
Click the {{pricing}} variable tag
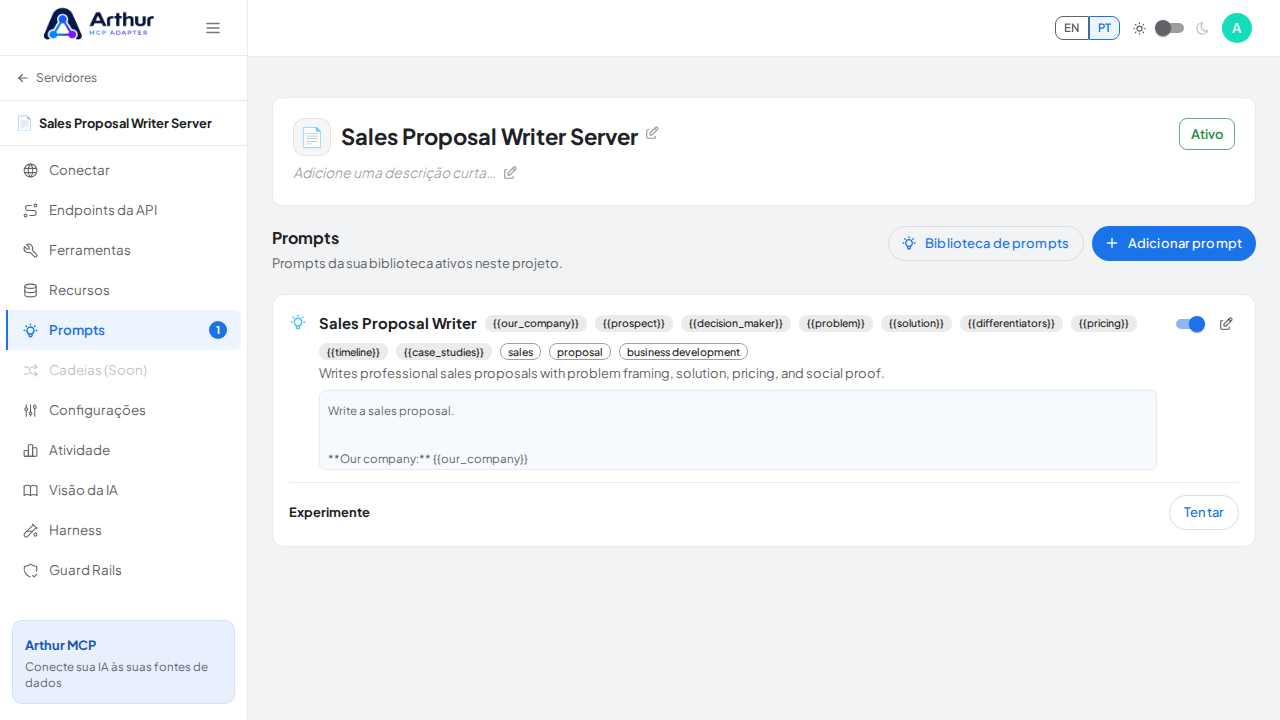tap(1104, 324)
